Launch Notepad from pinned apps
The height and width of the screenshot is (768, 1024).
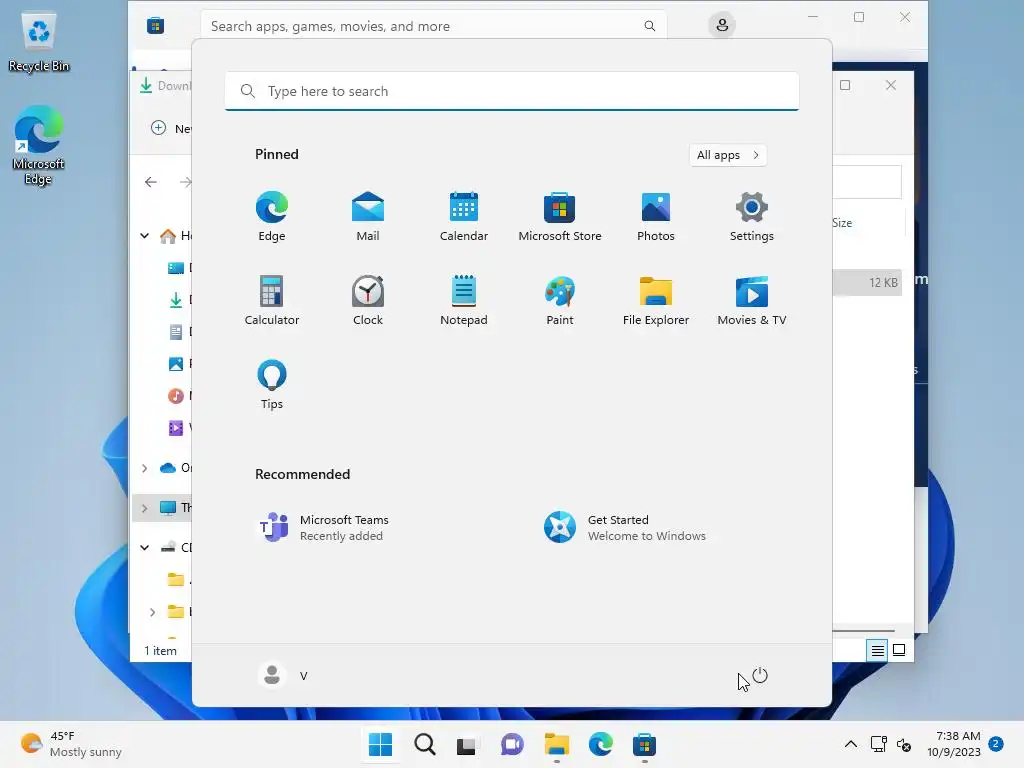[464, 300]
